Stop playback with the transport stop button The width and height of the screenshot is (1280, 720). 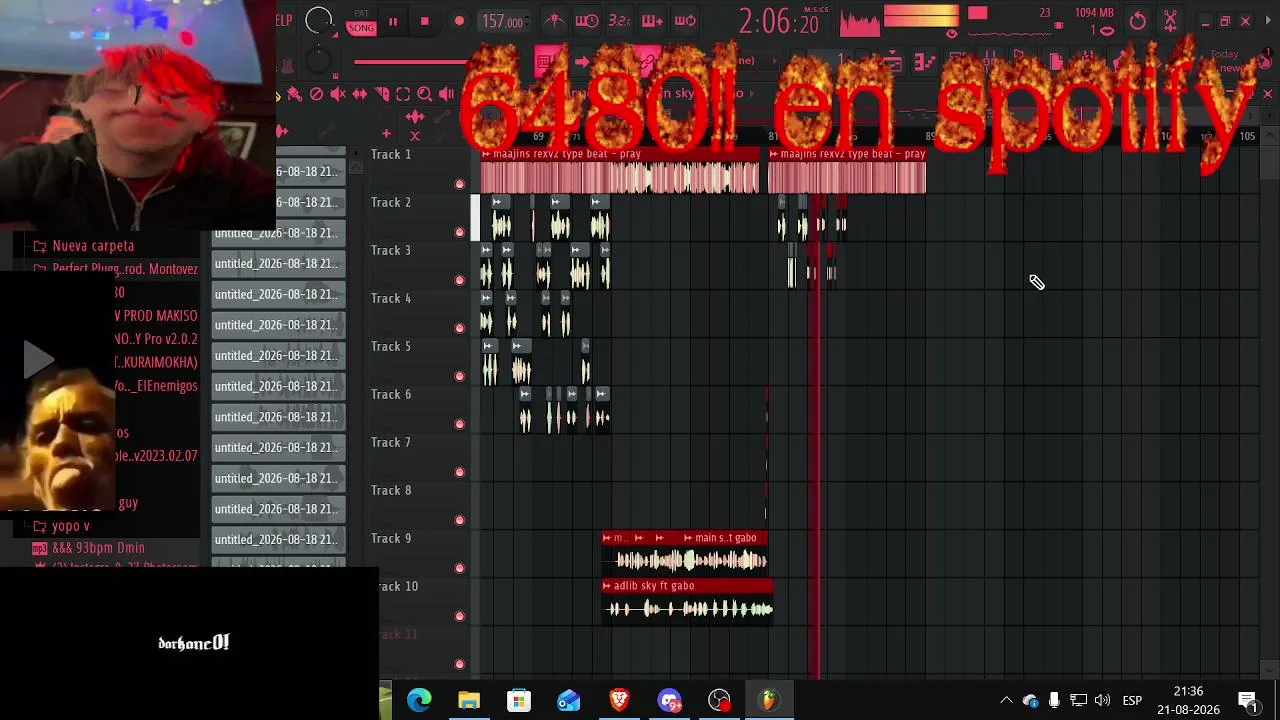click(x=424, y=21)
